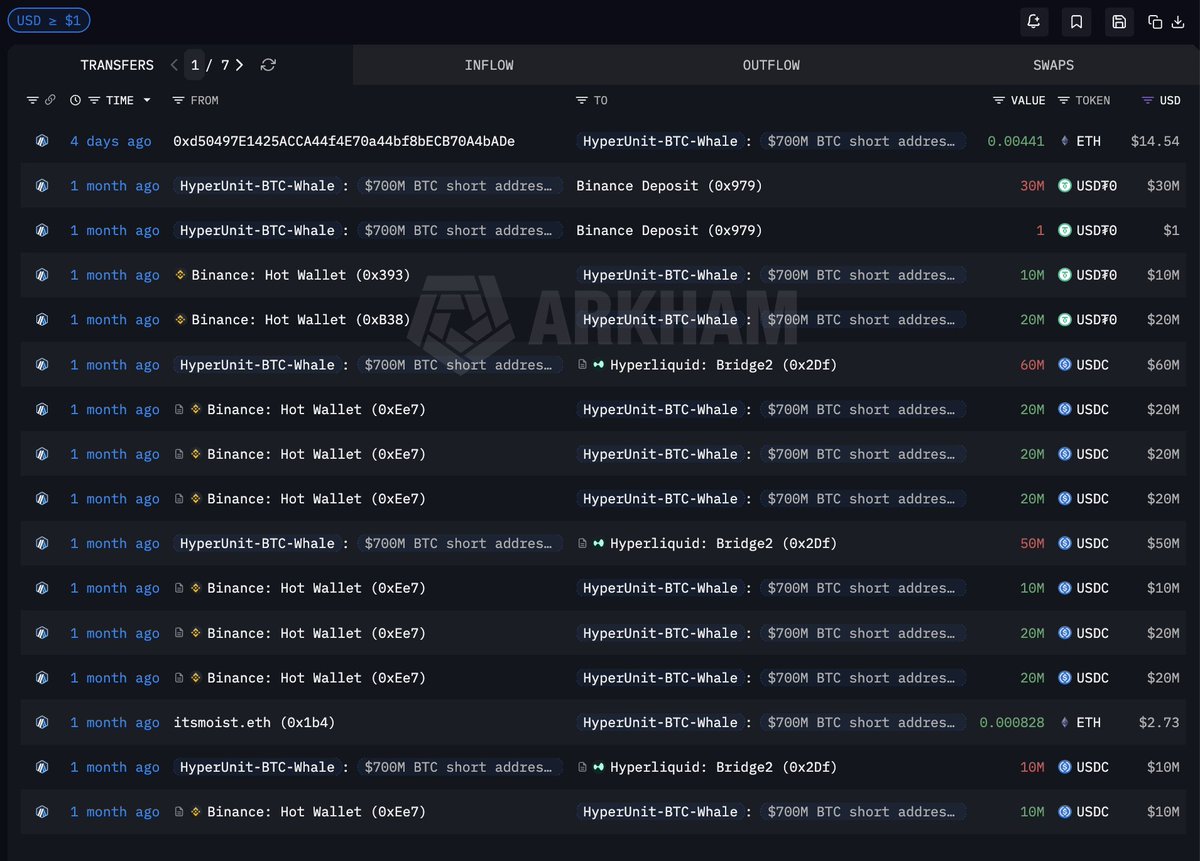This screenshot has height=861, width=1200.
Task: Open the OUTFLOW tab
Action: click(x=771, y=65)
